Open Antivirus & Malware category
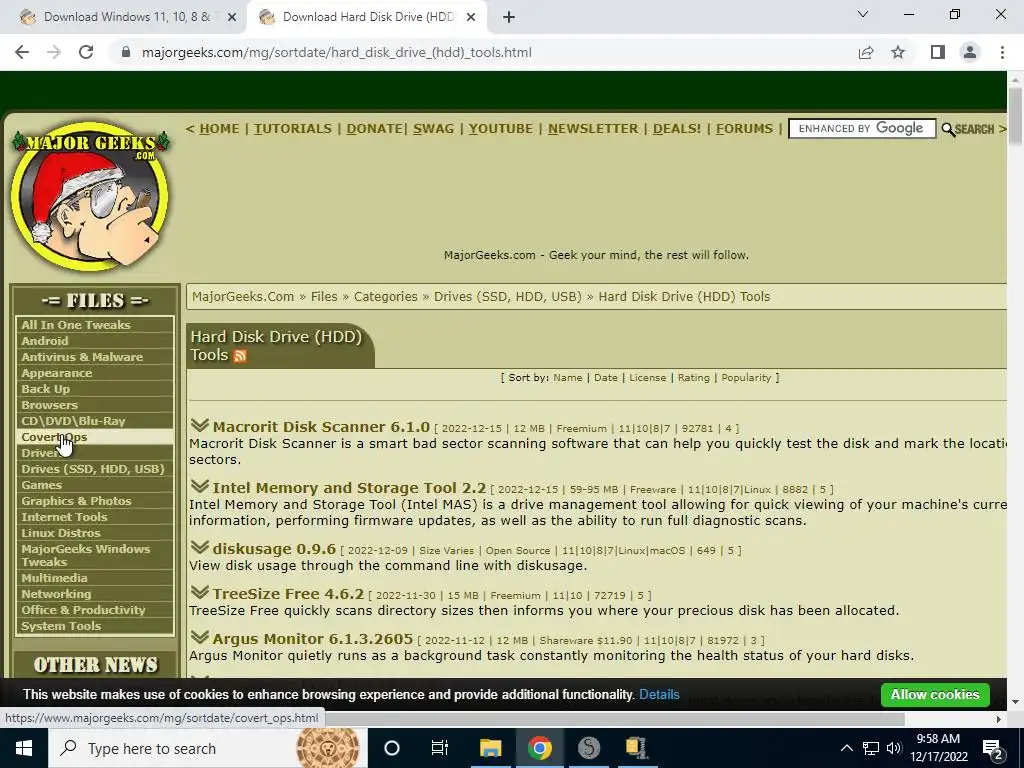The image size is (1024, 768). pyautogui.click(x=95, y=357)
